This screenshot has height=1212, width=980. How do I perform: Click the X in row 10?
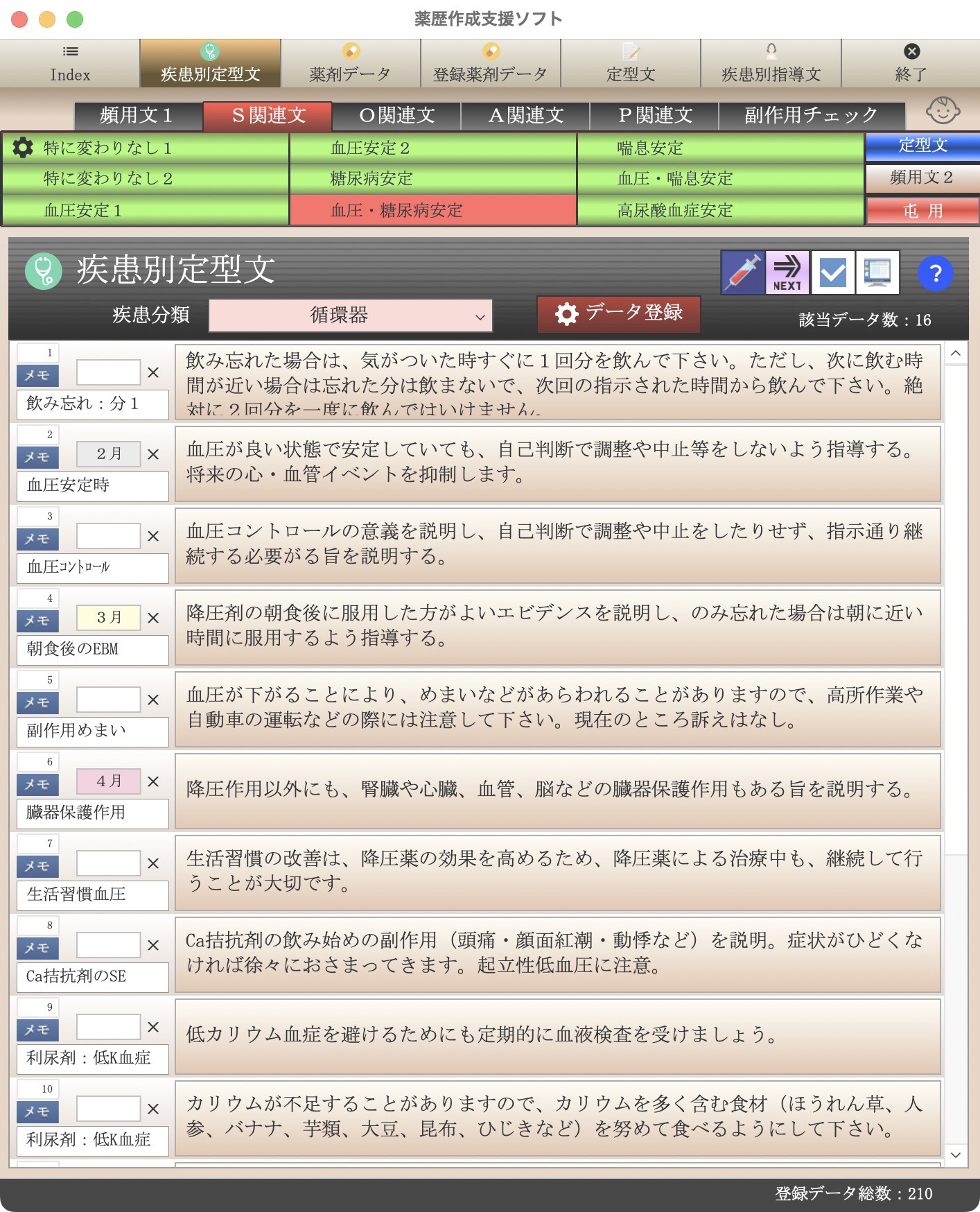(x=153, y=1109)
